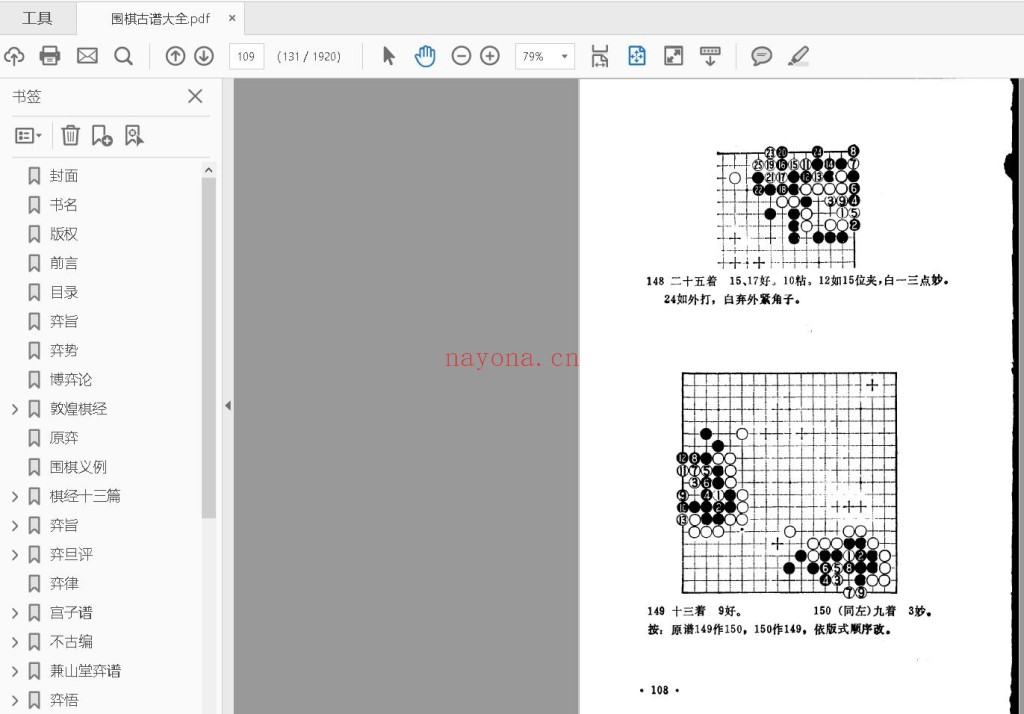Click find current bookmark icon

134,136
